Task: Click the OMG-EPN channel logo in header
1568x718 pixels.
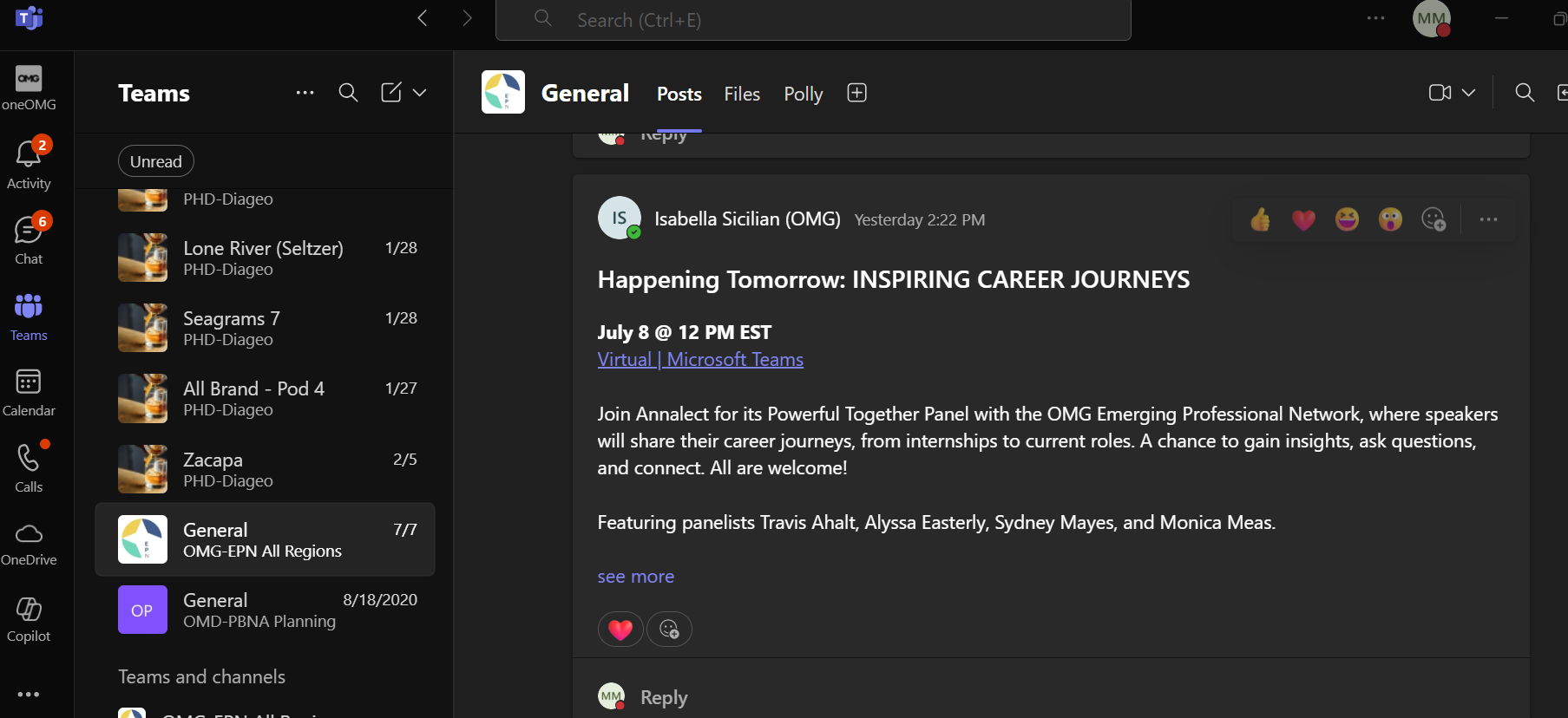Action: [503, 92]
